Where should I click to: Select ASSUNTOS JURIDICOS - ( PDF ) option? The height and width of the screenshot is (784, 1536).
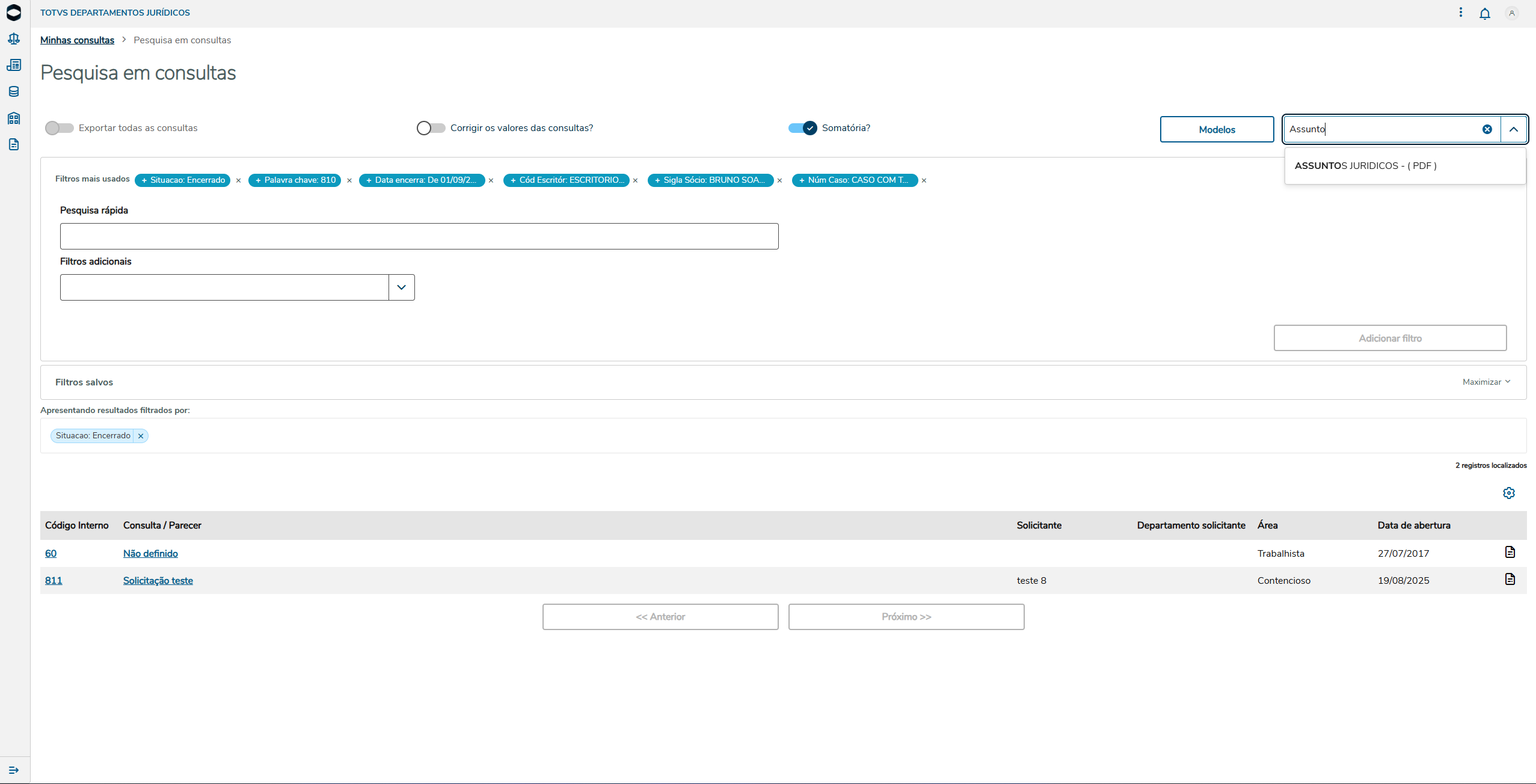1365,166
